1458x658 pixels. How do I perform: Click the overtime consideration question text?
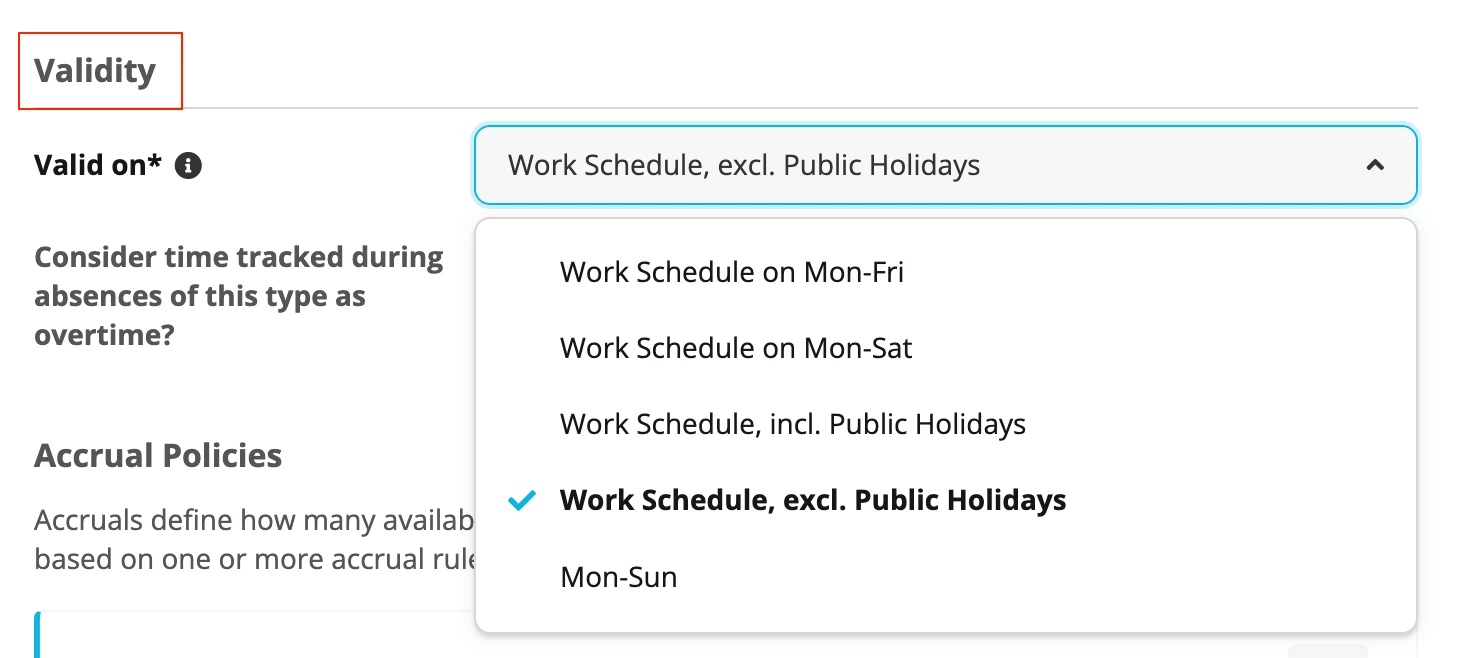coord(239,296)
